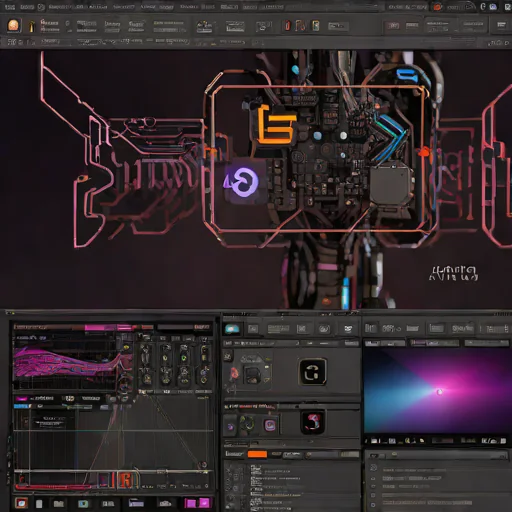This screenshot has height=512, width=512.
Task: Click the magenta-blue gradient preview
Action: coord(438,391)
